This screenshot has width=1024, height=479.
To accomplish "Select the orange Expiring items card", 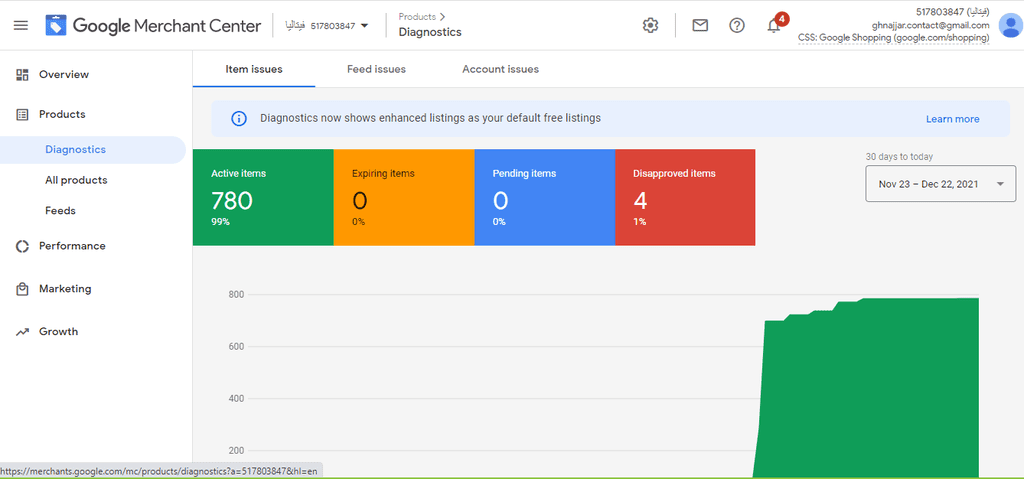I will pos(404,197).
